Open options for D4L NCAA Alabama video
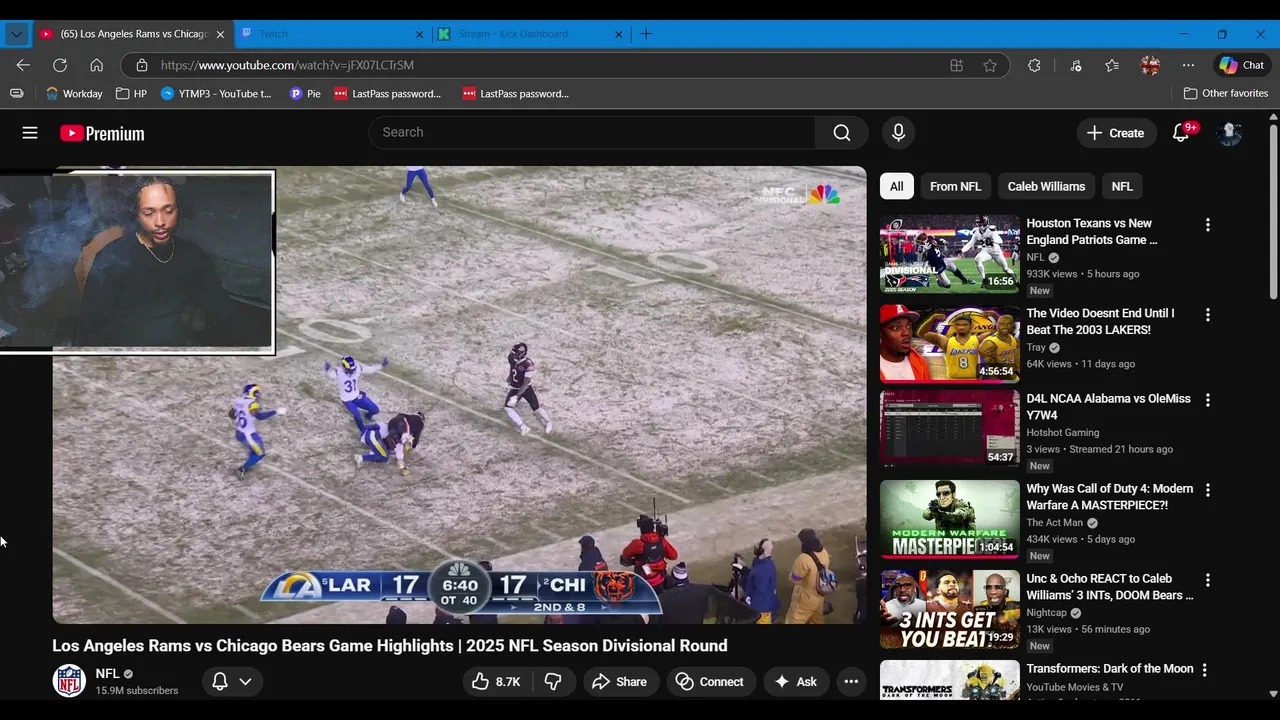 [1207, 400]
